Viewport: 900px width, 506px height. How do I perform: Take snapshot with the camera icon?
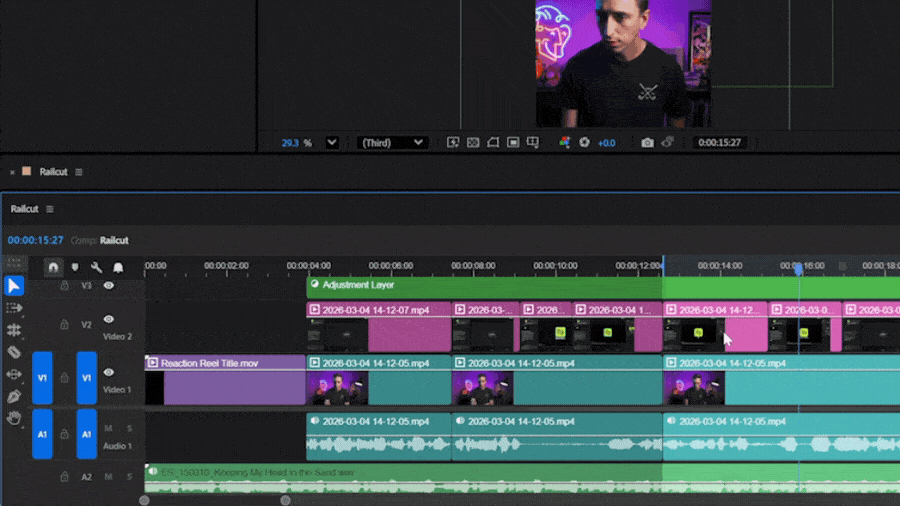(647, 142)
